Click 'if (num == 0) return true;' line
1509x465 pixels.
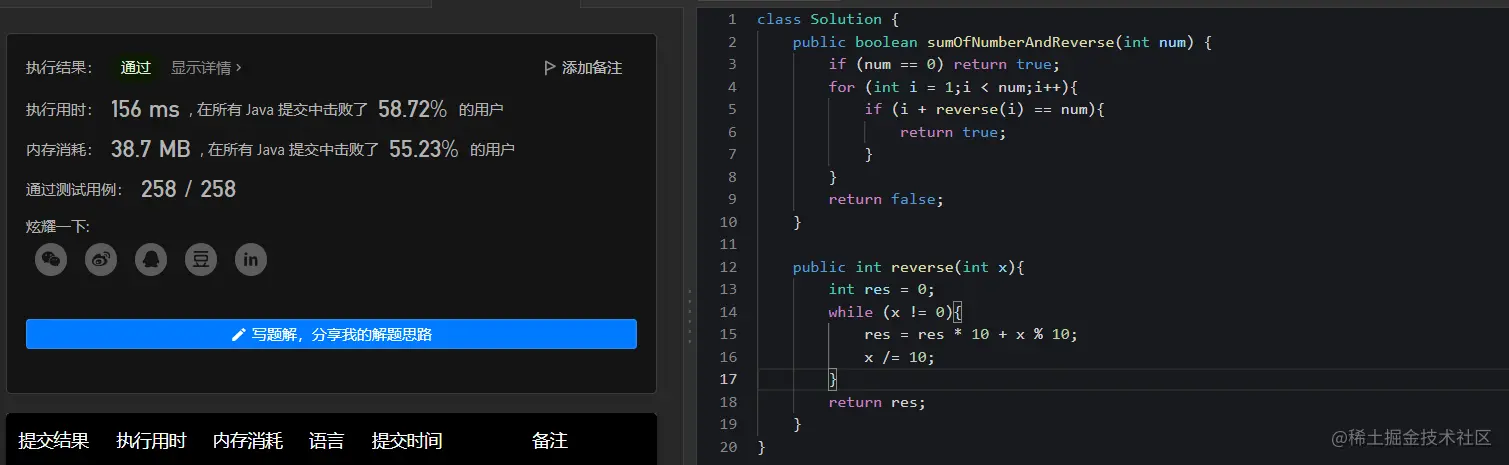(943, 64)
